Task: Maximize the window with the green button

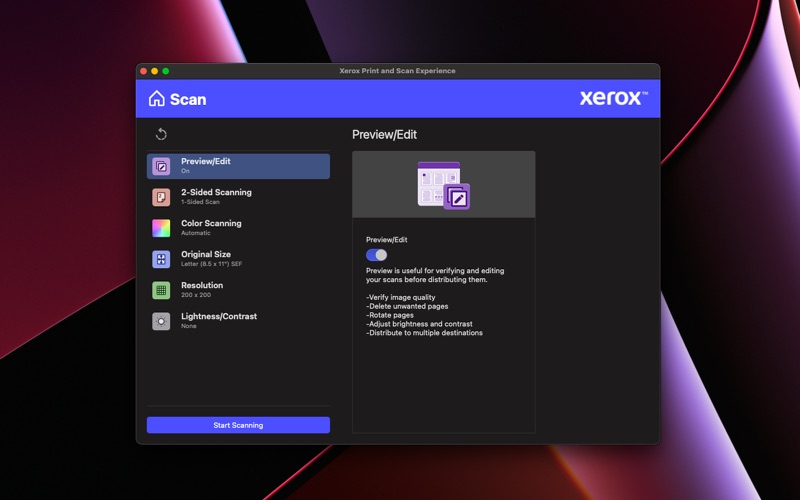Action: click(x=166, y=71)
